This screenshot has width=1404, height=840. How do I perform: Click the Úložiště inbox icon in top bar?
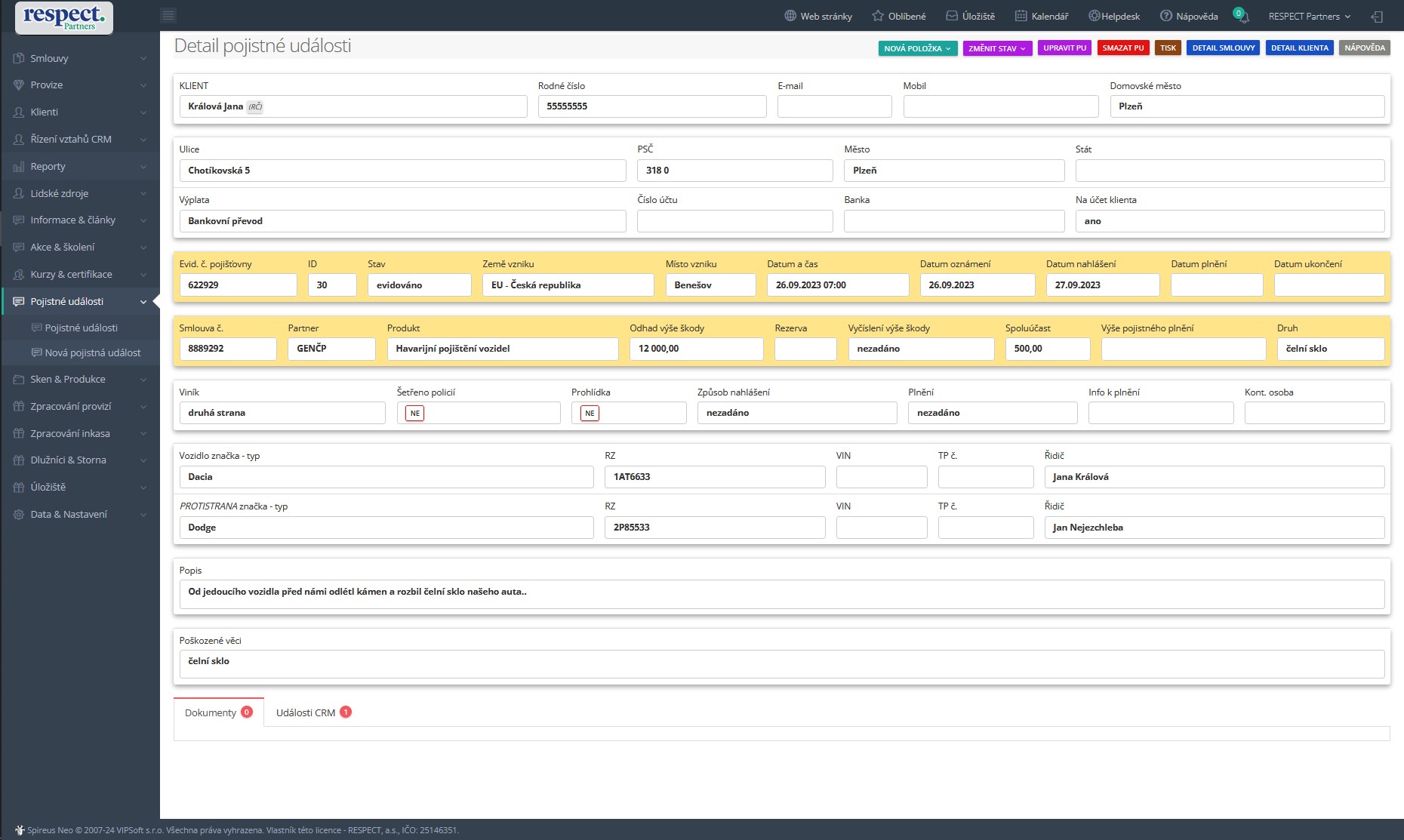pos(952,16)
